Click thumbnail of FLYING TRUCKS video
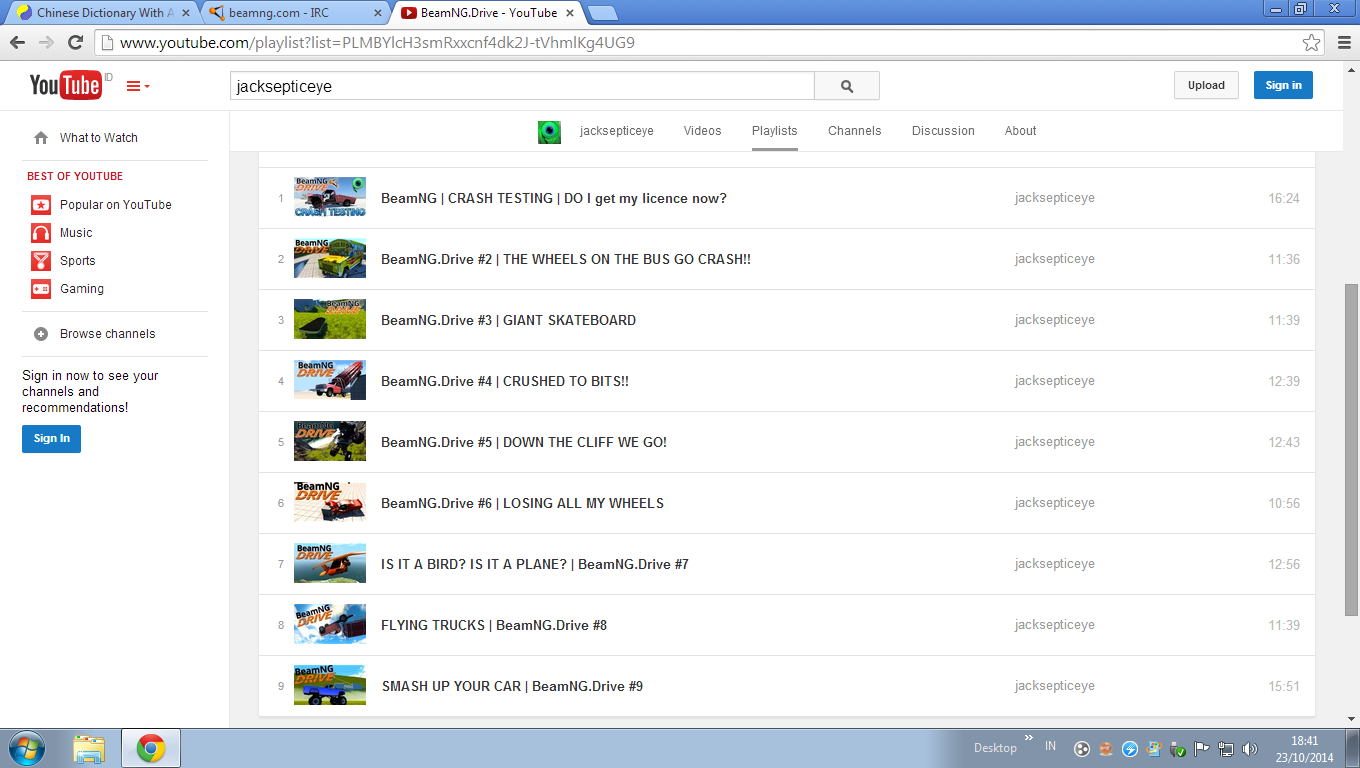1360x768 pixels. coord(330,624)
